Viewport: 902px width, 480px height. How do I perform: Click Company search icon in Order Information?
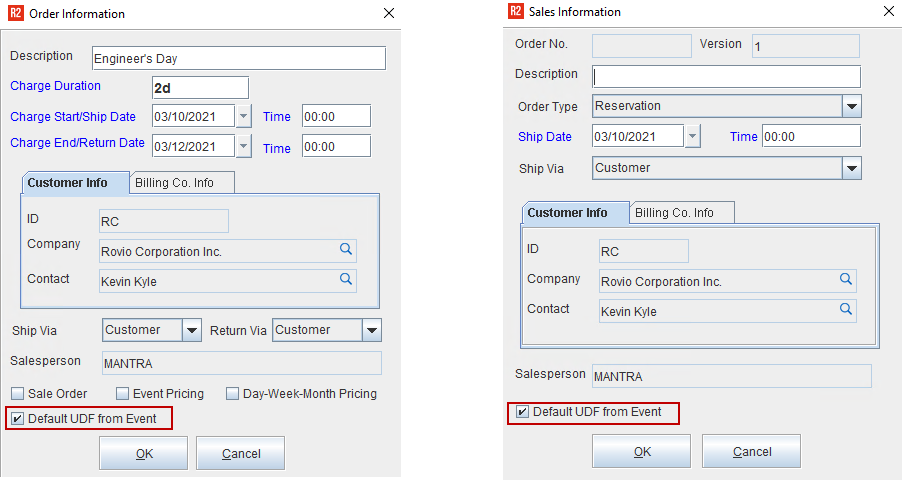345,251
